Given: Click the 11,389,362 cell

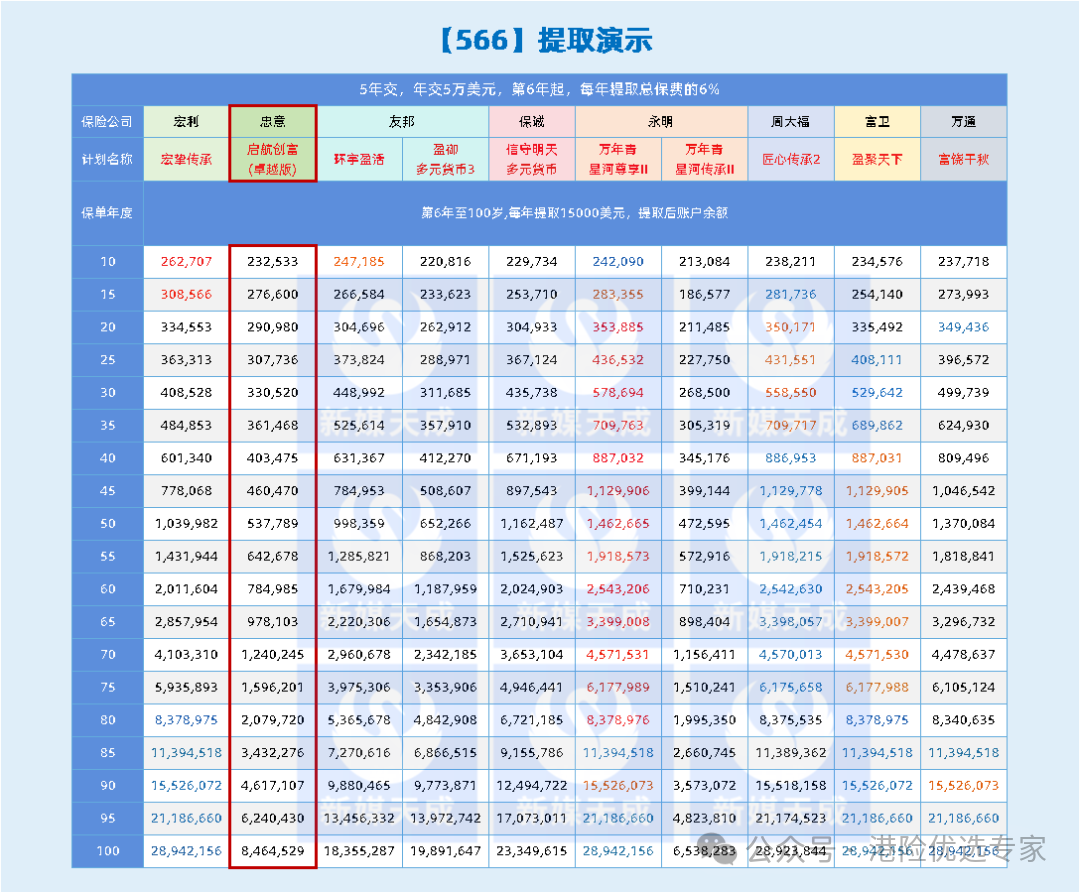Looking at the screenshot, I should pos(791,753).
